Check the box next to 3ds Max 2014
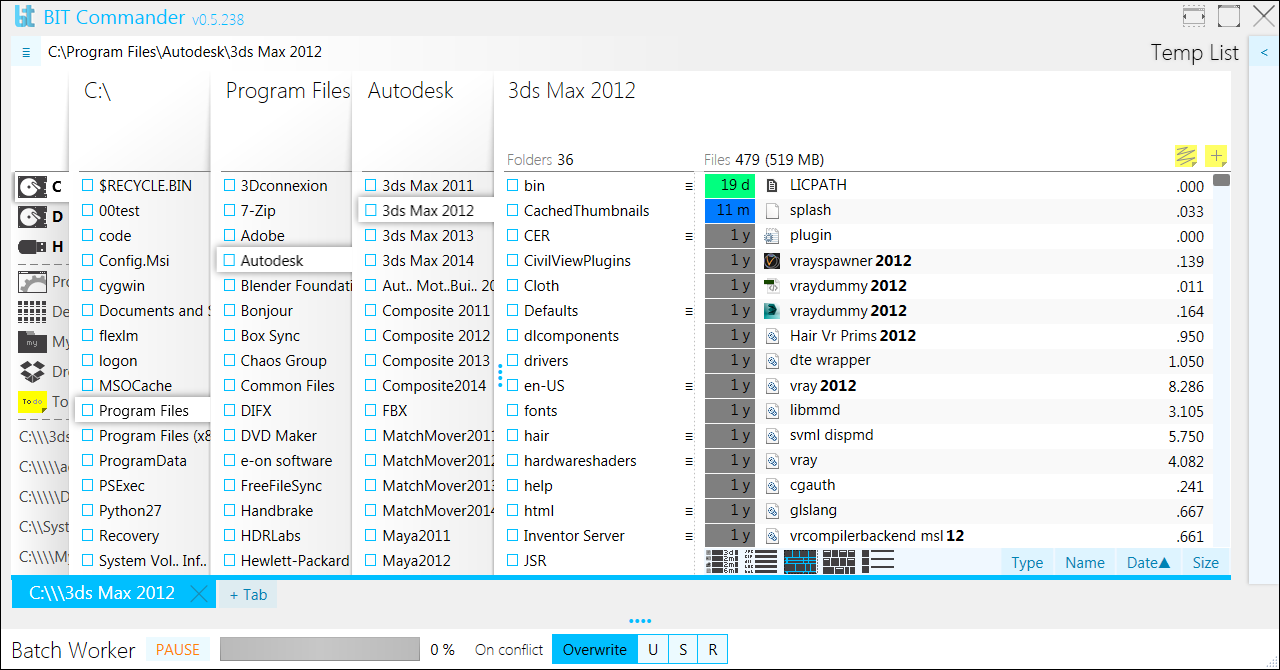This screenshot has width=1280, height=670. [x=371, y=261]
